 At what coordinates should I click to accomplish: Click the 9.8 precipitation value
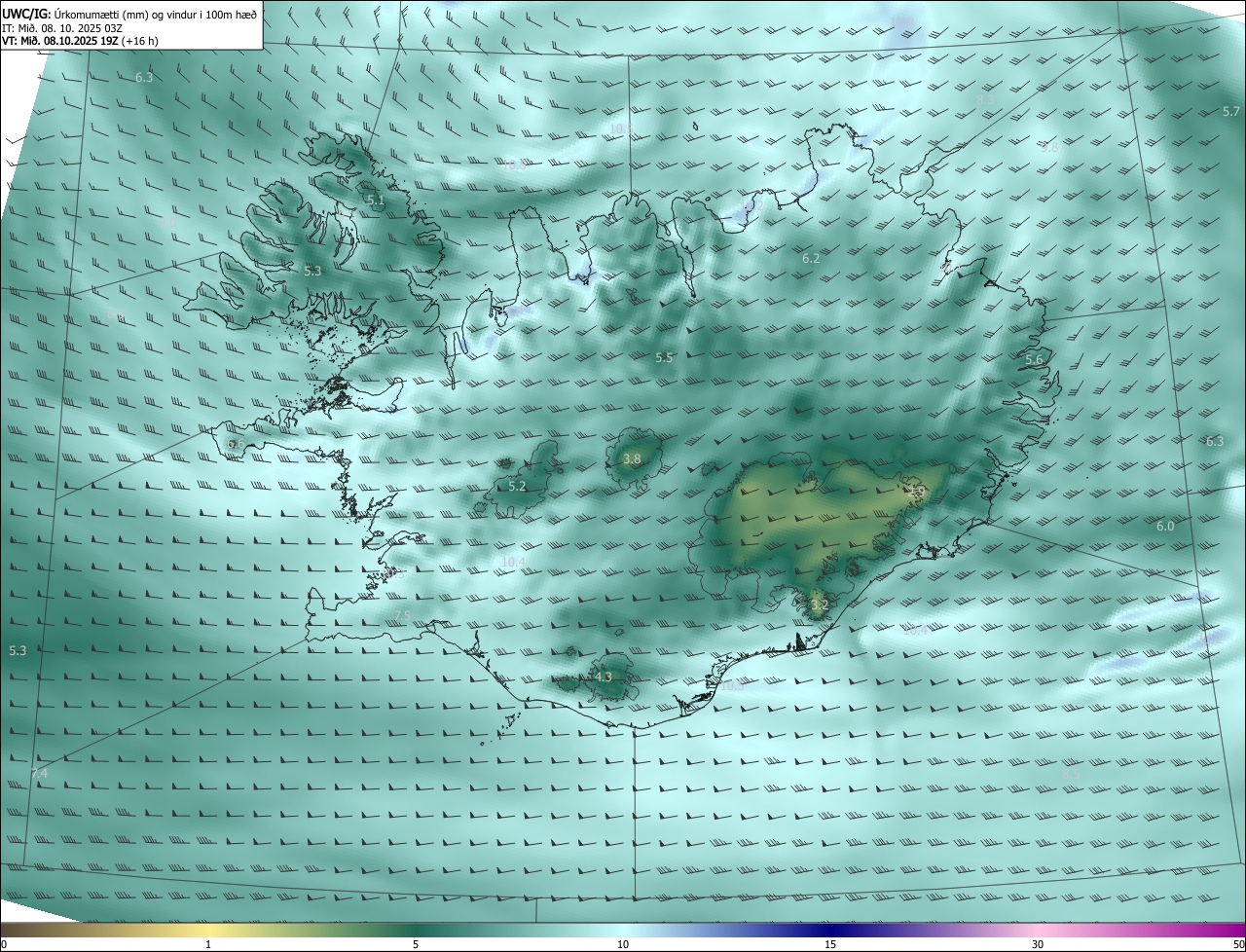1049,149
